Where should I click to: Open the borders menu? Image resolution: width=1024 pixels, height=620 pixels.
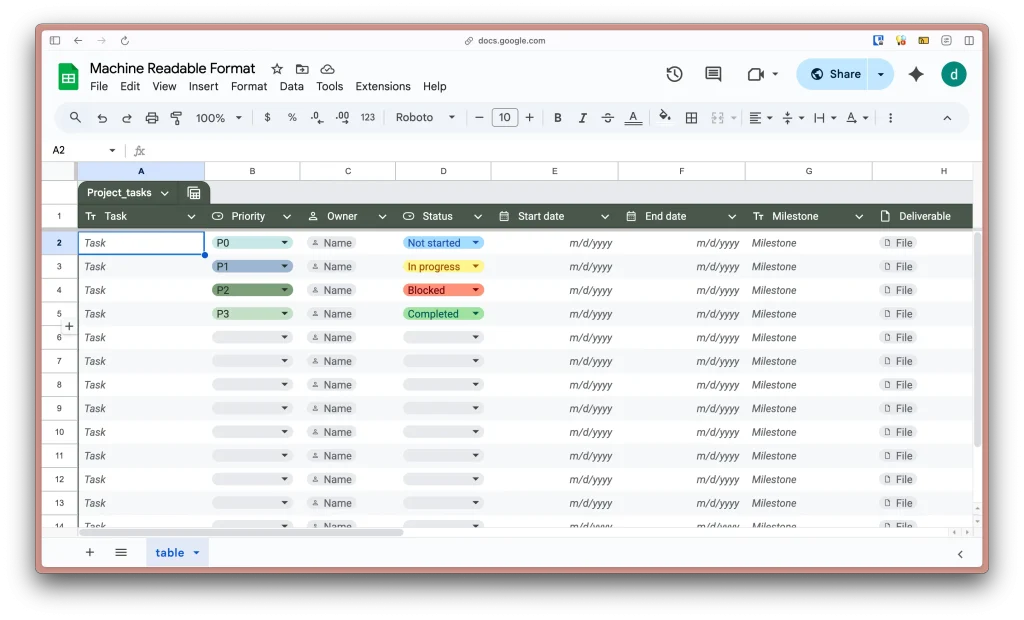click(x=691, y=117)
